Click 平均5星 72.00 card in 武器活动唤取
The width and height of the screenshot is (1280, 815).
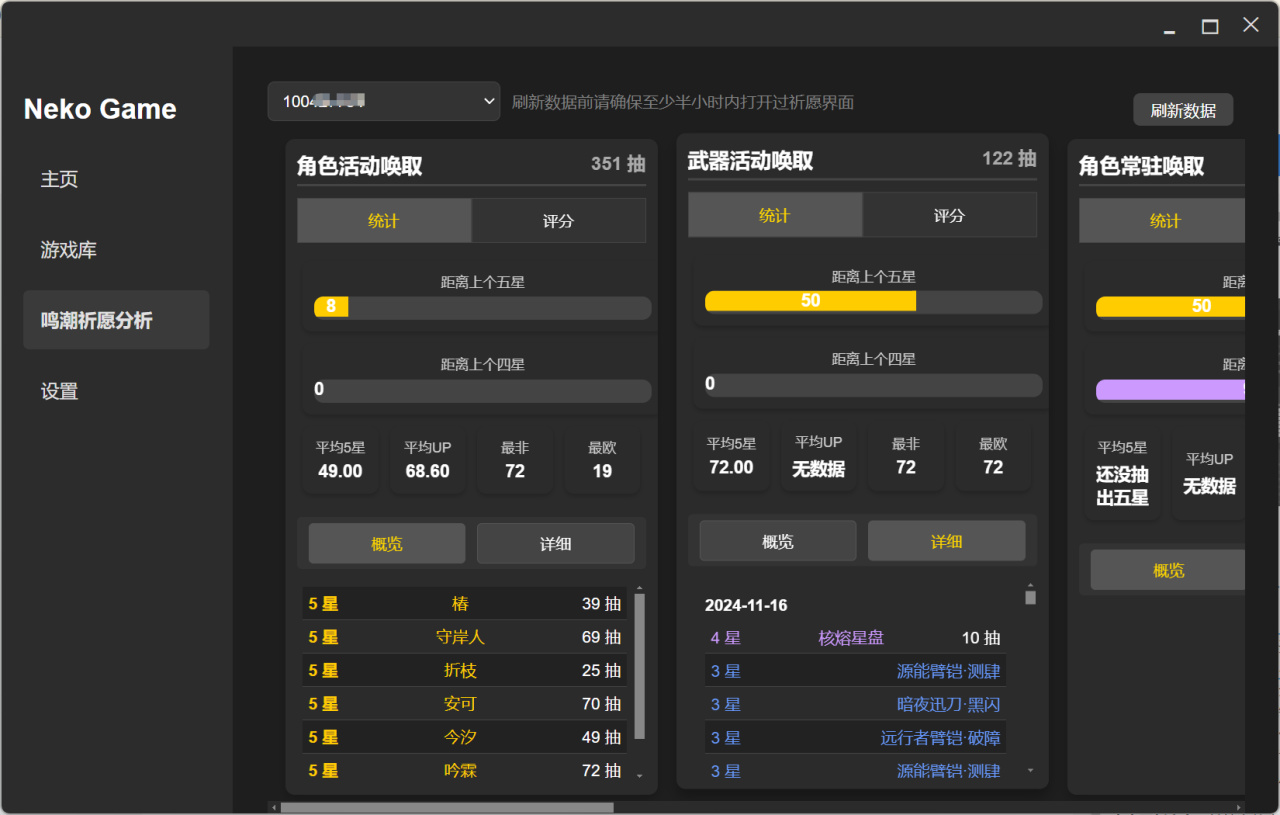(731, 457)
